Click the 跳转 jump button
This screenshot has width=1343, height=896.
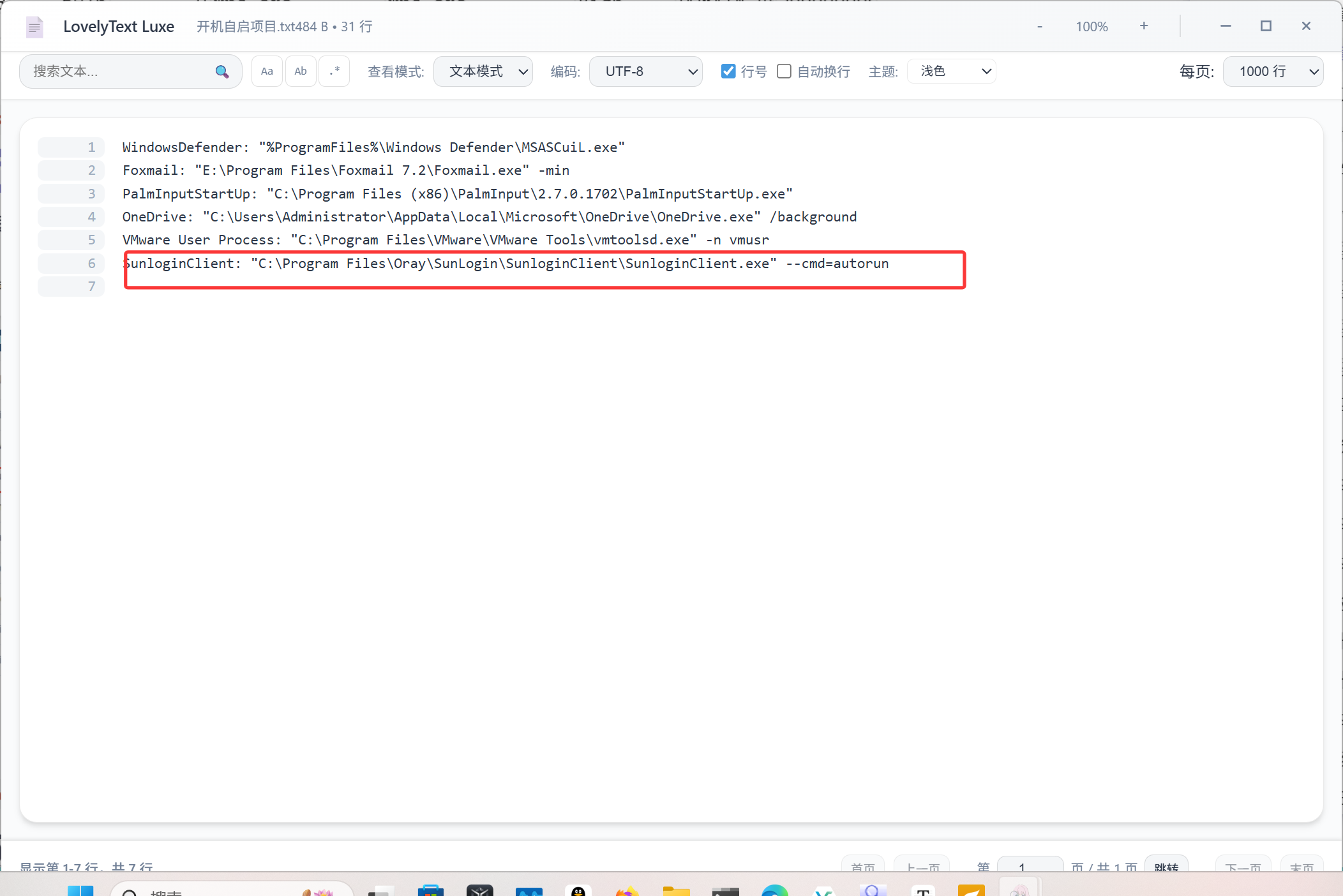tap(1166, 866)
